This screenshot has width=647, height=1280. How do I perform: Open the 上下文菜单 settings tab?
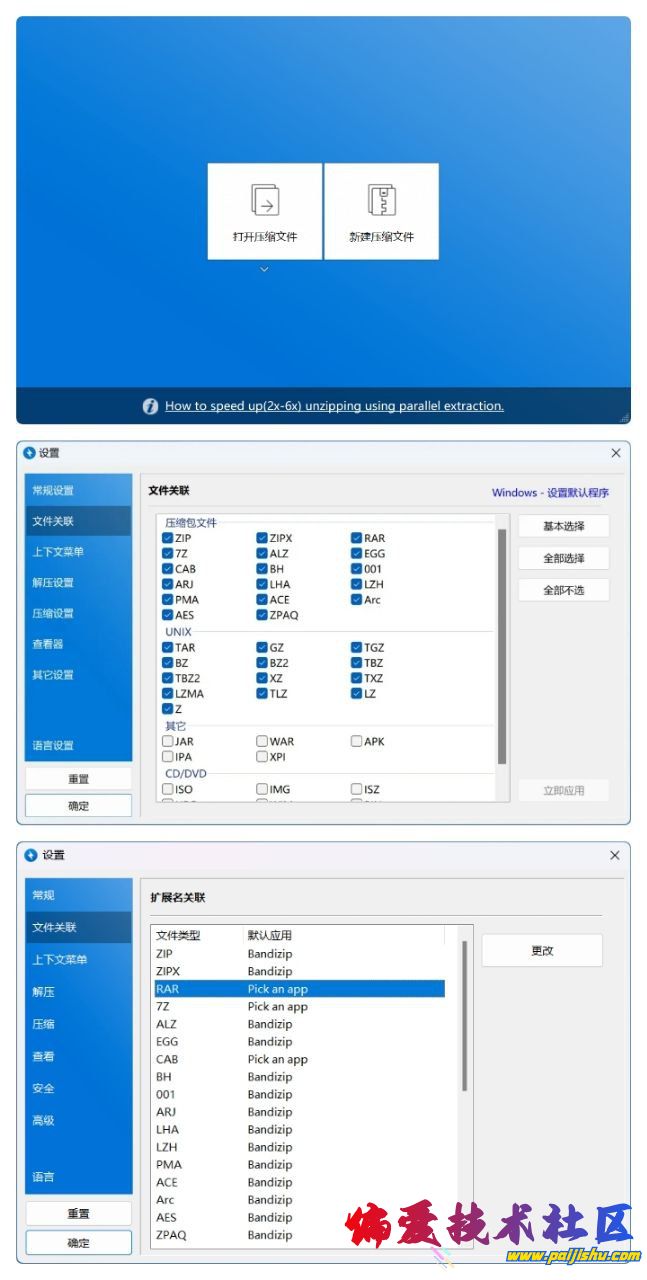58,552
